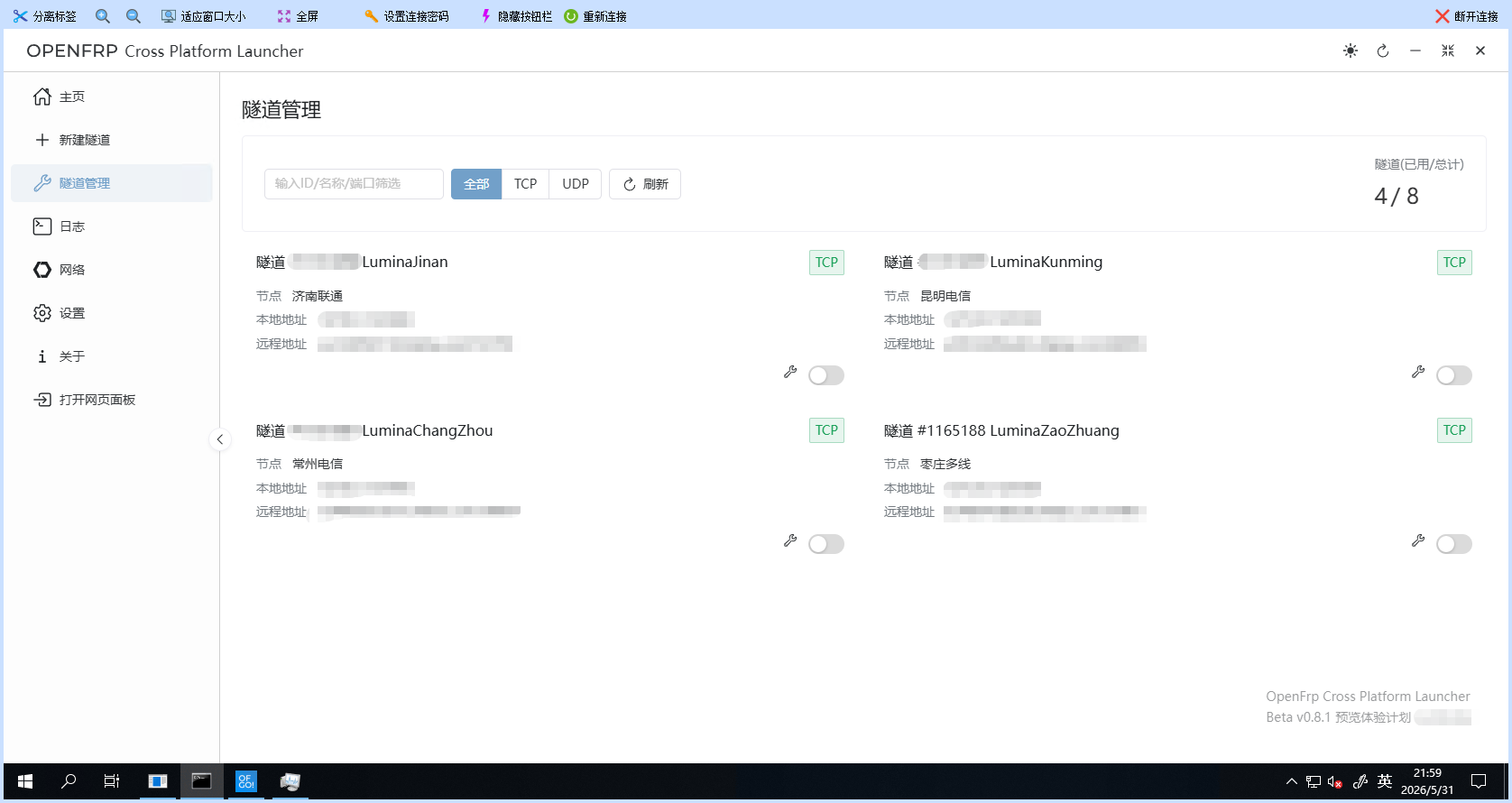1512x803 pixels.
Task: Click 适应窗口大小 in remote toolbar
Action: (203, 16)
